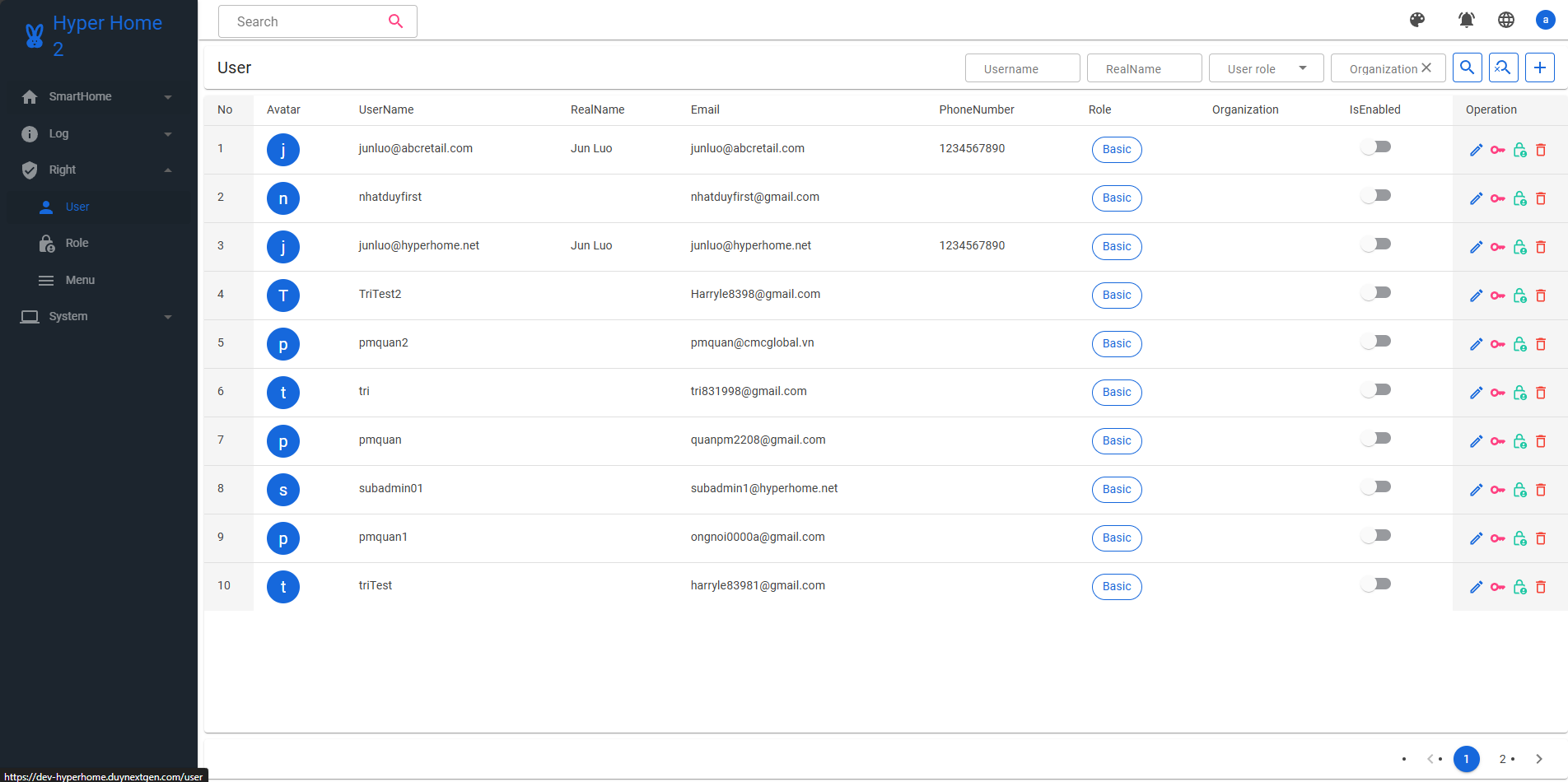Click email subadmin1@hyperhome.net cell
This screenshot has height=782, width=1568.
(763, 488)
